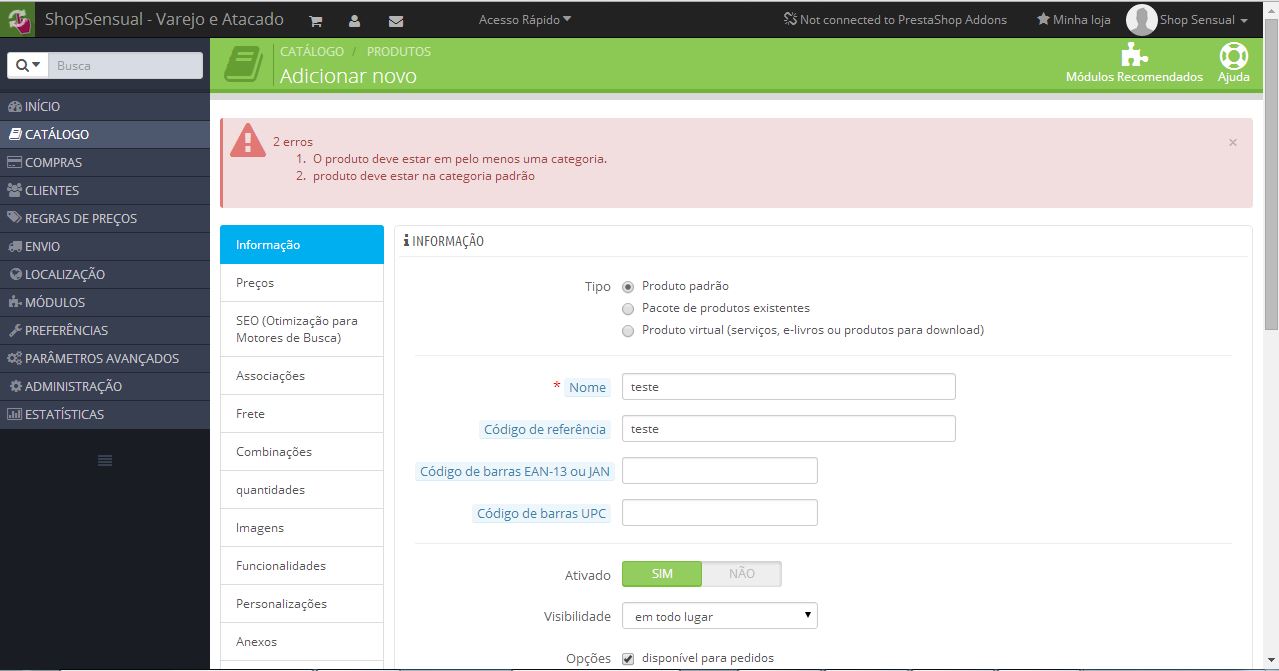Screen dimensions: 1279x671
Task: Go to INÍCIO in the sidebar
Action: [x=105, y=106]
